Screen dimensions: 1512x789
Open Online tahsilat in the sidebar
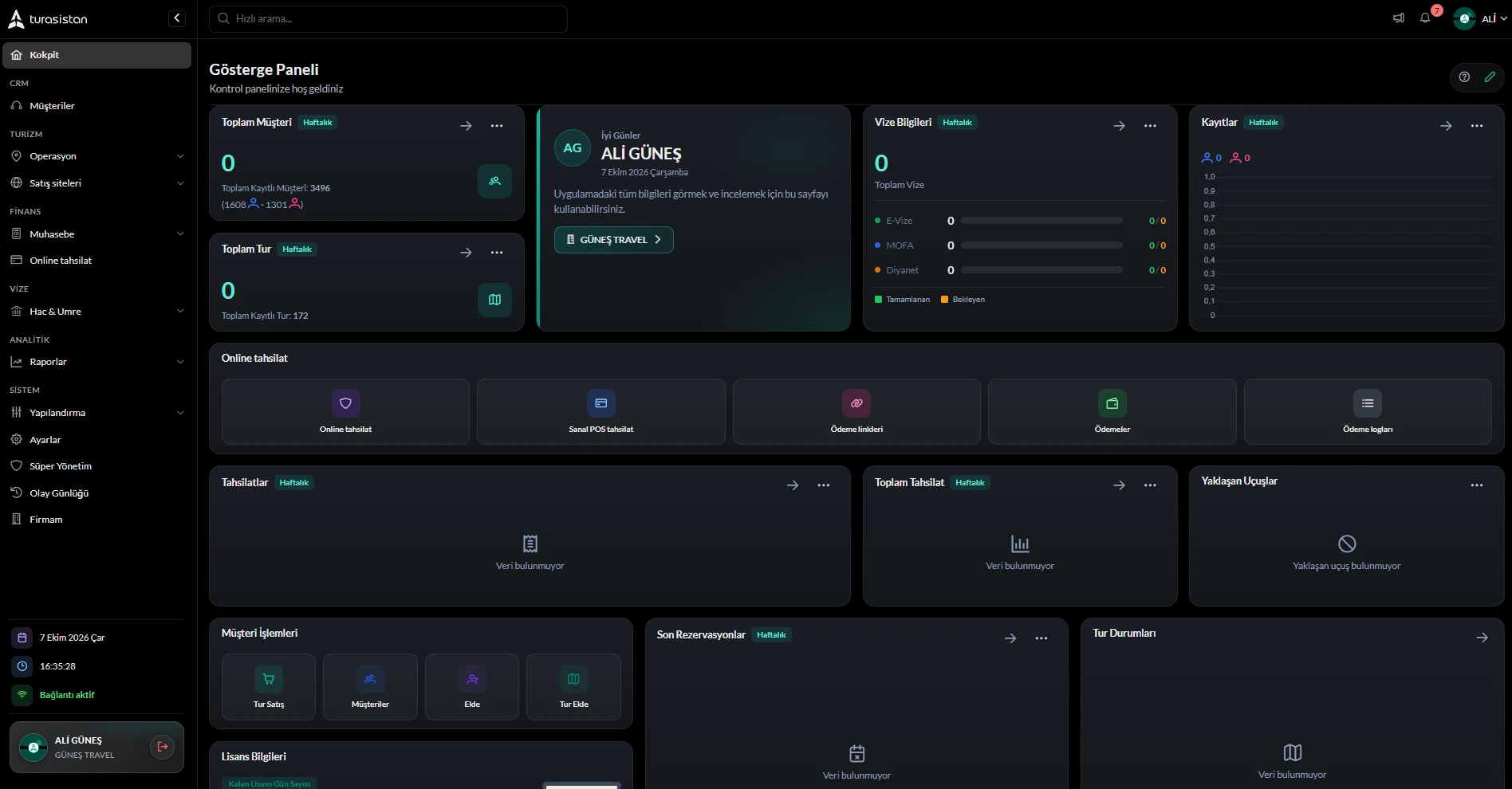pos(96,261)
